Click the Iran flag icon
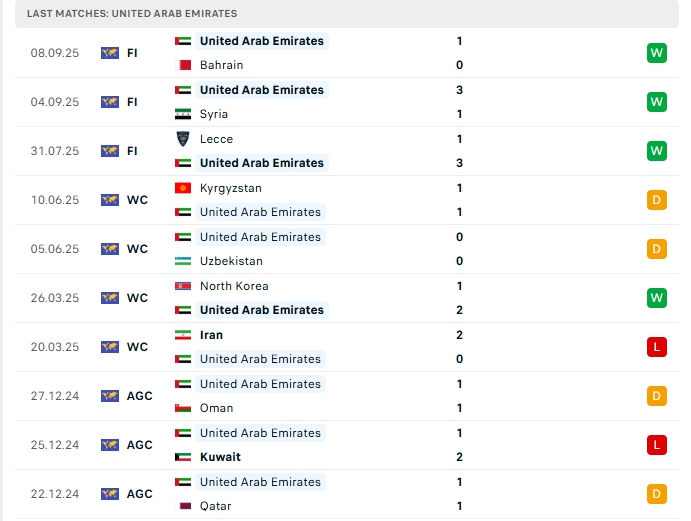This screenshot has height=521, width=691. pos(183,335)
